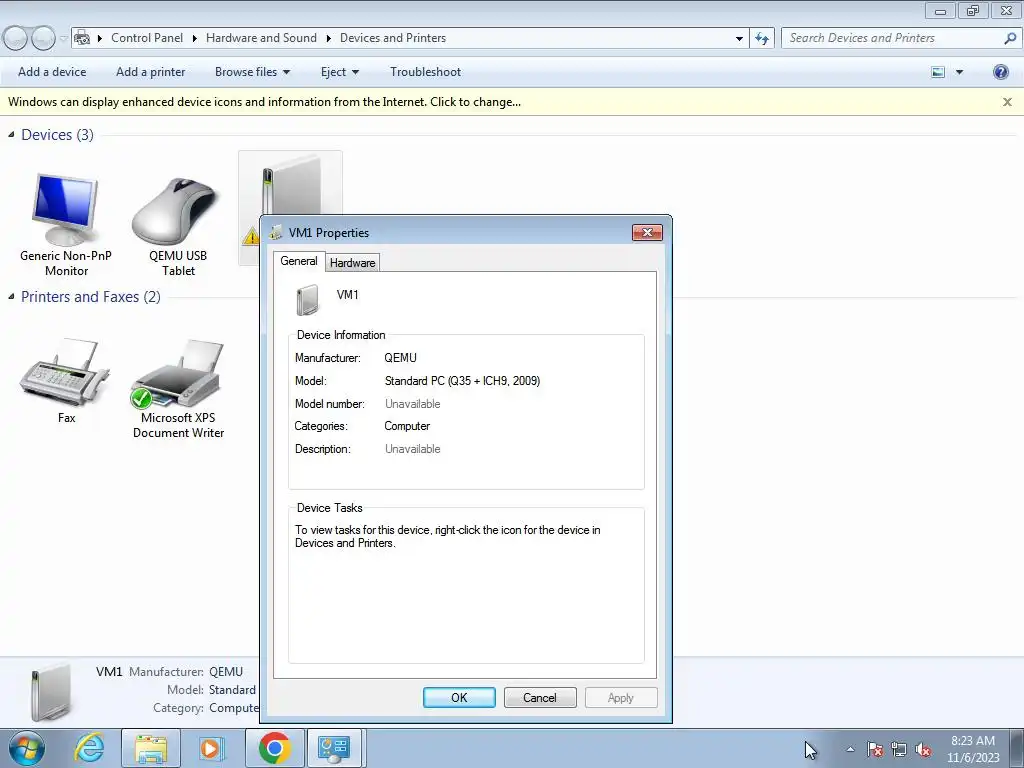Click the taskbar clock showing 8:23 AM
The height and width of the screenshot is (768, 1024).
[x=973, y=749]
